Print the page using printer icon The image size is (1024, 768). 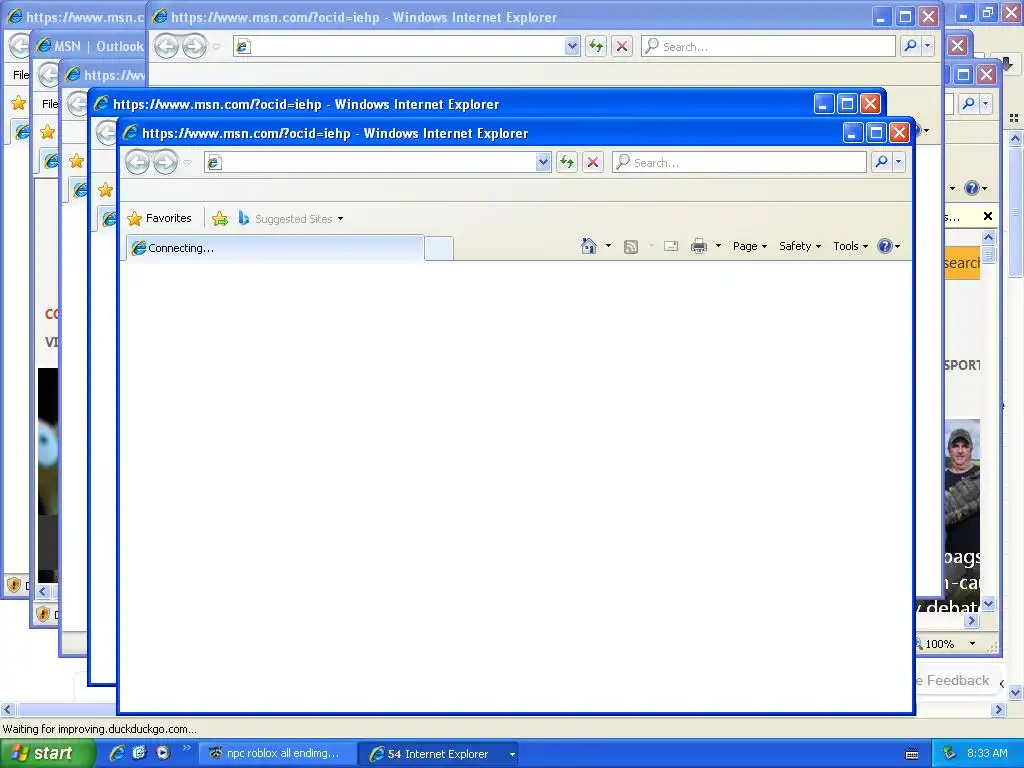pos(699,246)
